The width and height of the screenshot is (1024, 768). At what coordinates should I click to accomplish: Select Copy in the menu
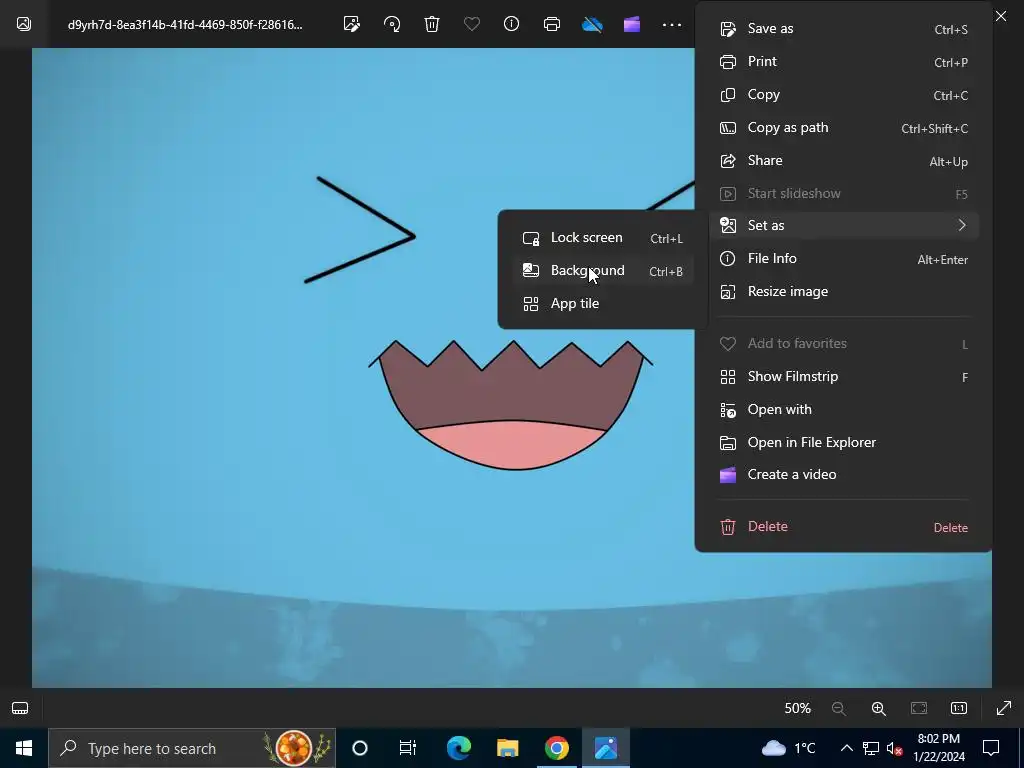pyautogui.click(x=844, y=95)
